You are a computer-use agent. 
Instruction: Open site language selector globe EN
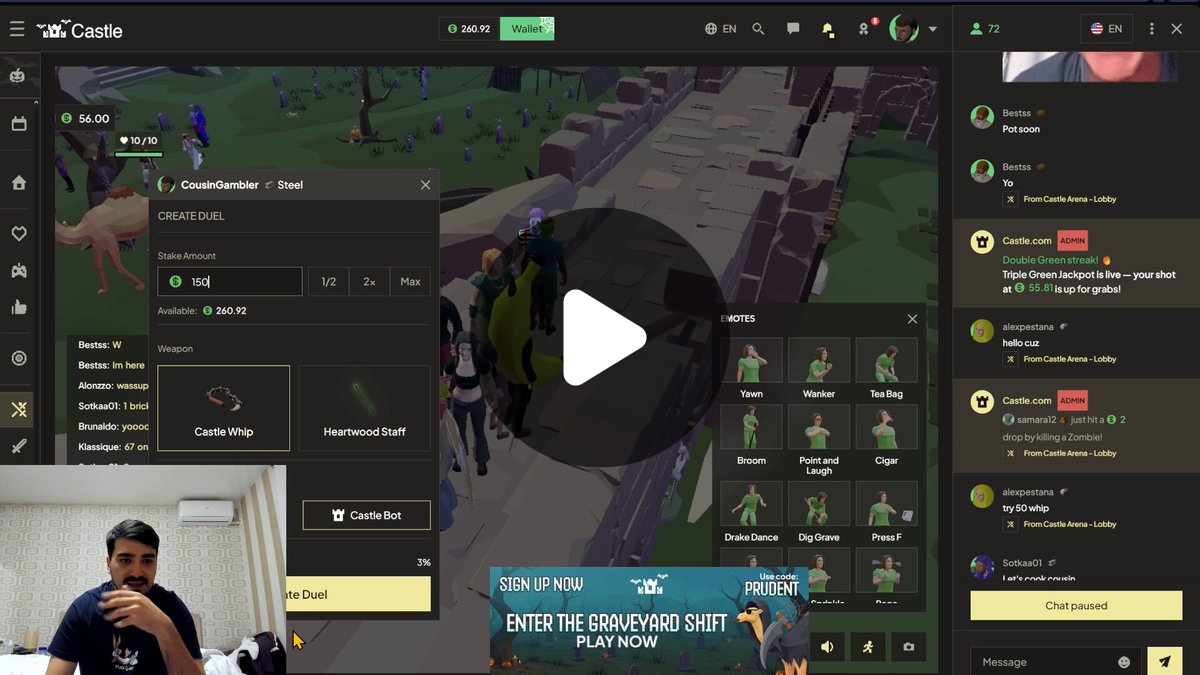click(720, 29)
